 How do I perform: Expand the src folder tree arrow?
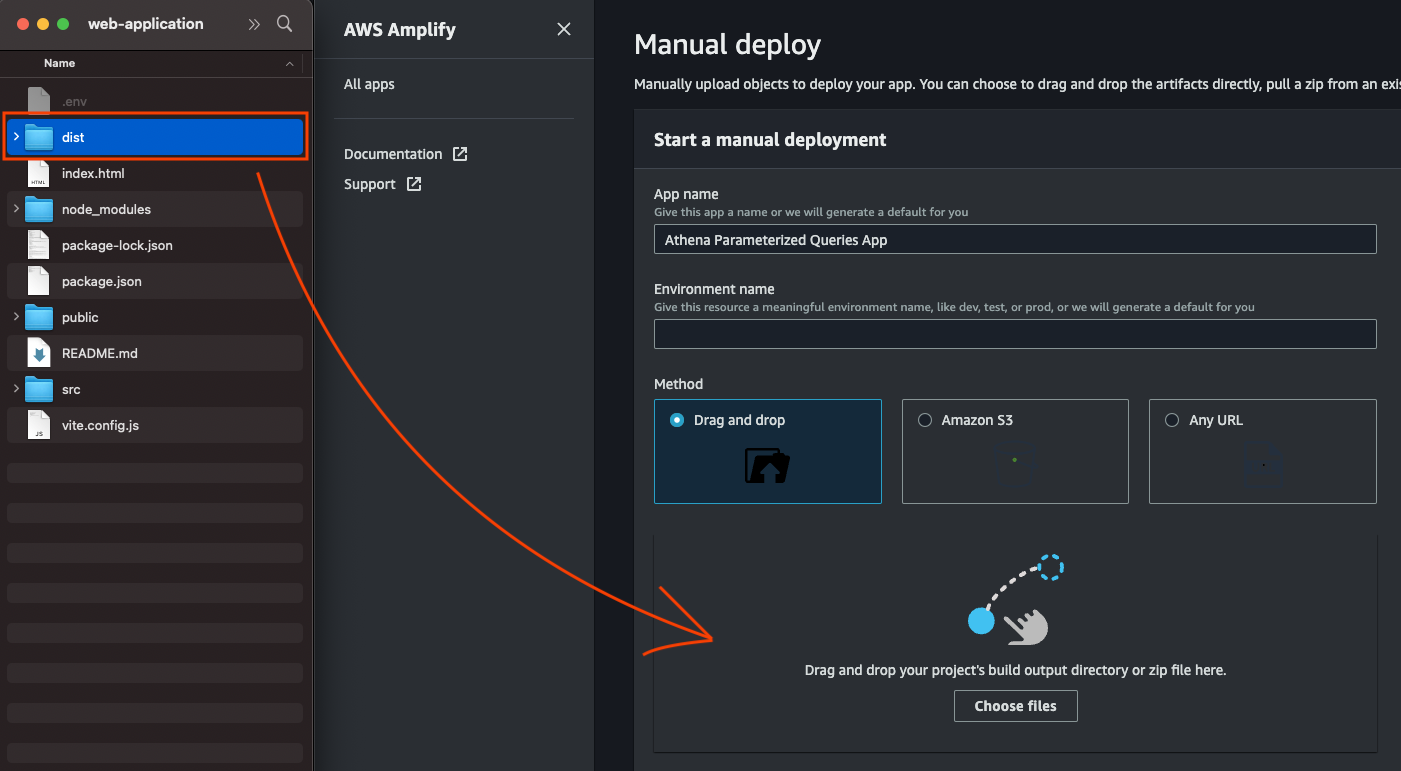coord(15,389)
